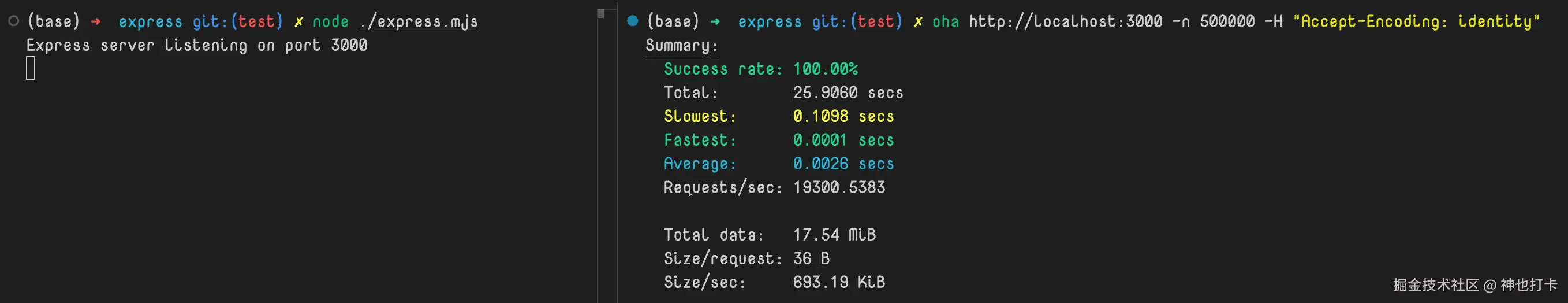Open the ./express.mjs file path link
The width and height of the screenshot is (1568, 303).
(x=418, y=22)
